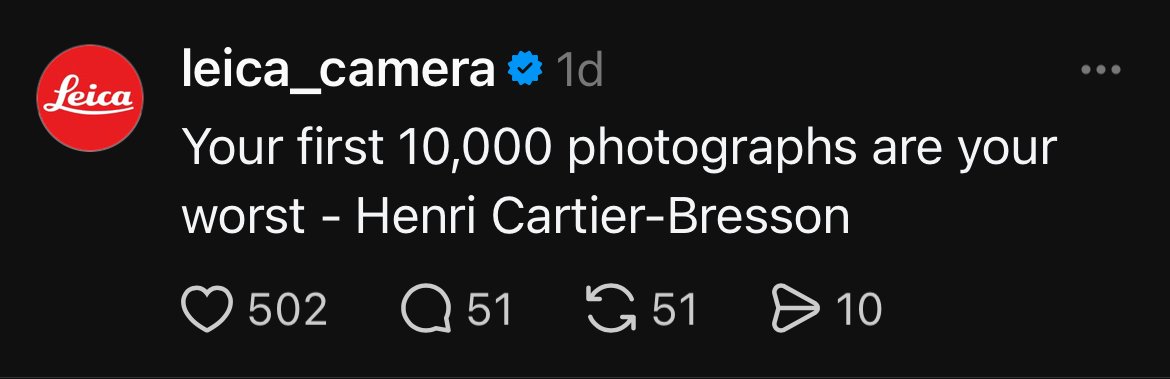
Task: Share the post with the paper plane icon
Action: [x=795, y=310]
